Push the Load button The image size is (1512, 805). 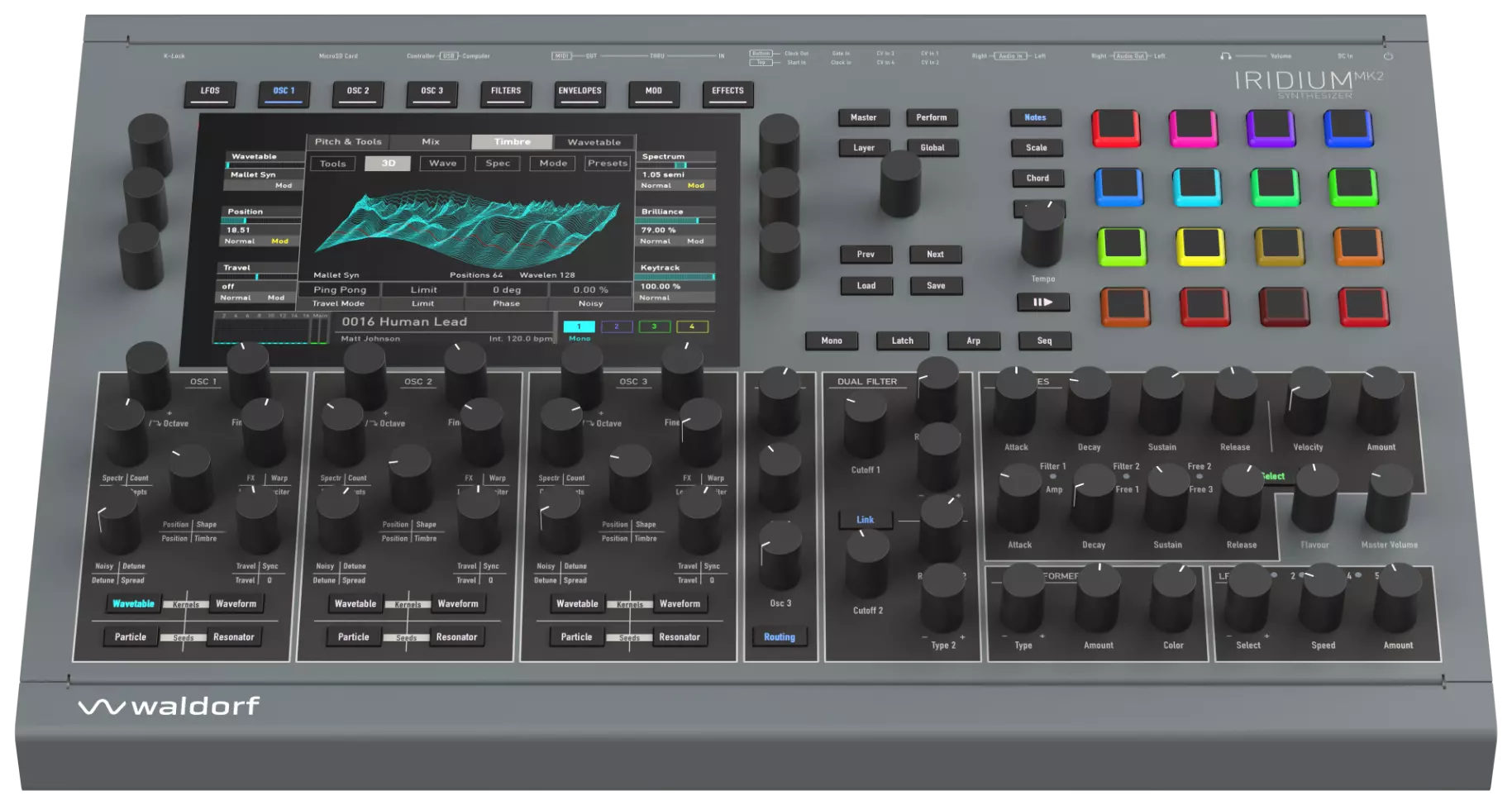pyautogui.click(x=866, y=286)
